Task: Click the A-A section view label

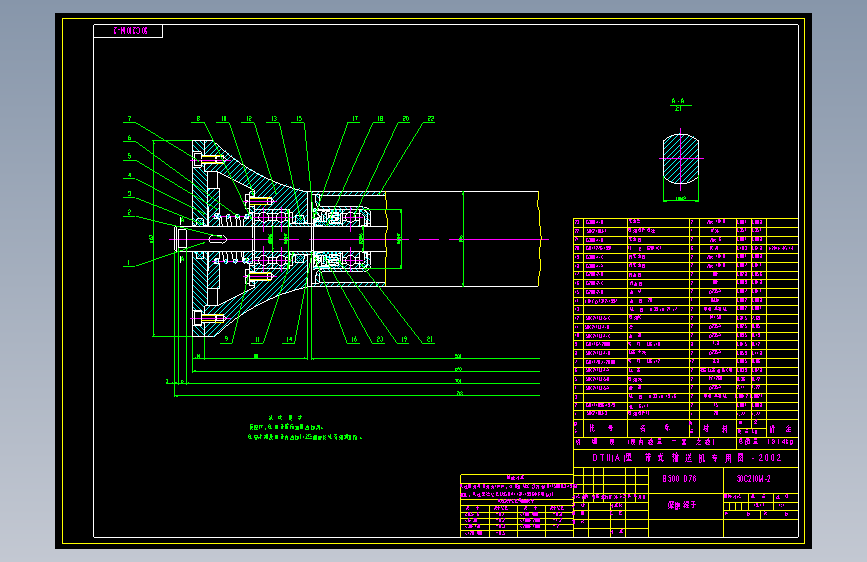Action: (x=678, y=101)
